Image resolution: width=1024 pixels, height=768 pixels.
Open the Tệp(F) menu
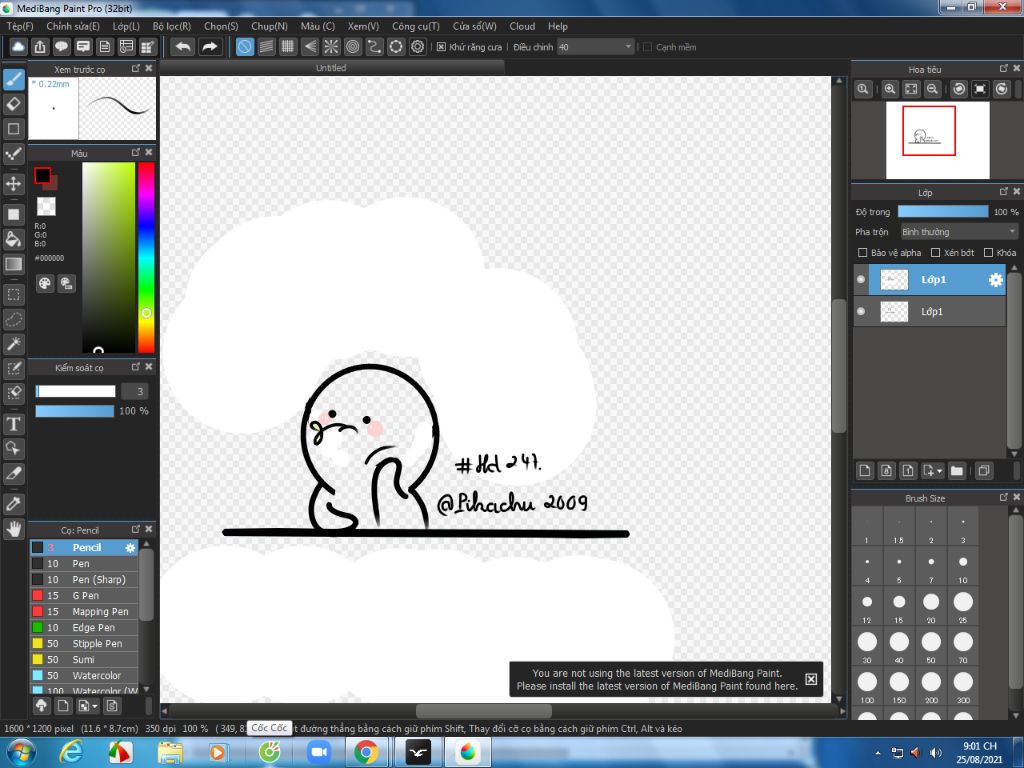click(20, 26)
